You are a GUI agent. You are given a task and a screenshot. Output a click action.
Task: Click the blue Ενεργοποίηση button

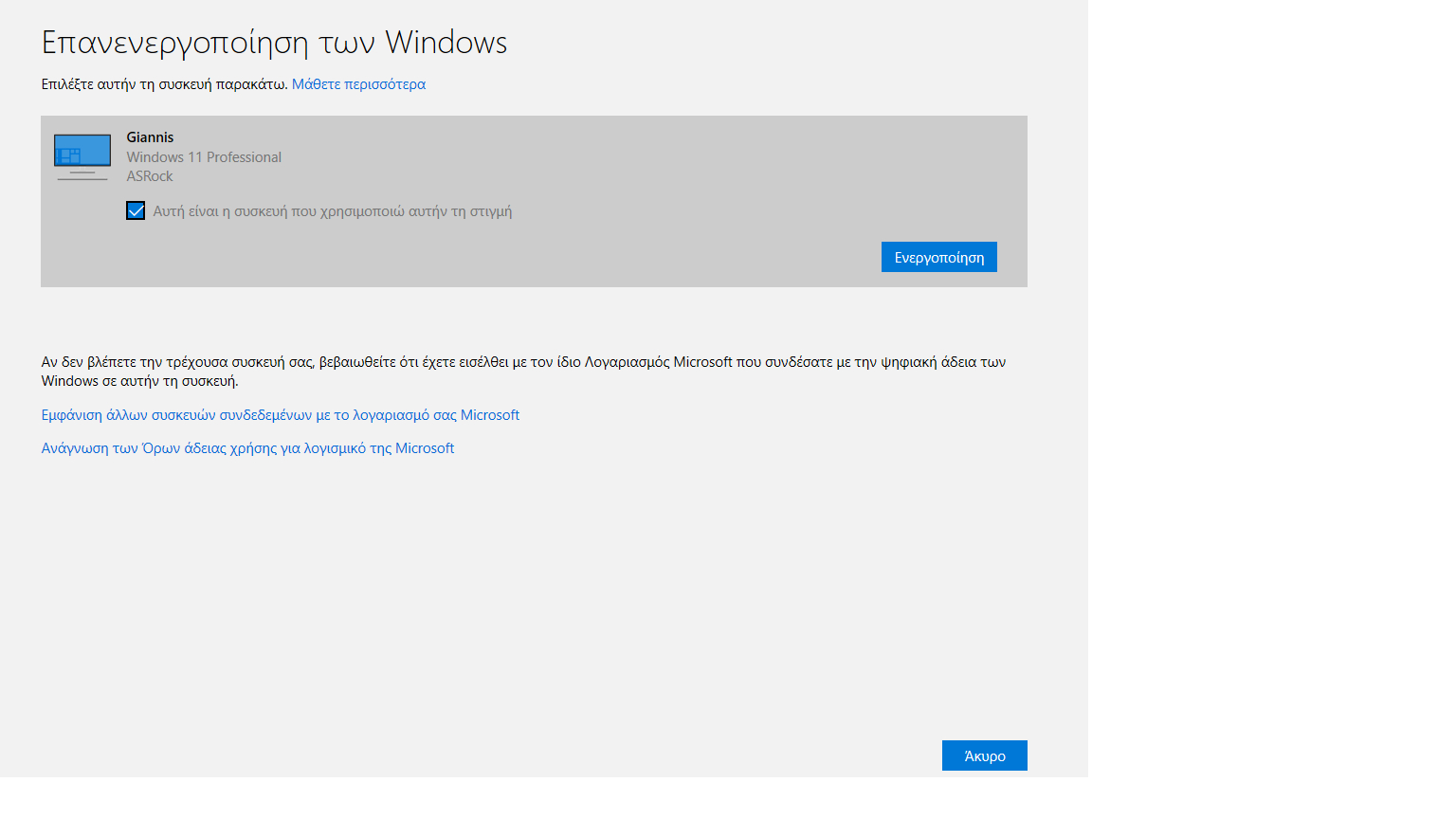coord(938,257)
